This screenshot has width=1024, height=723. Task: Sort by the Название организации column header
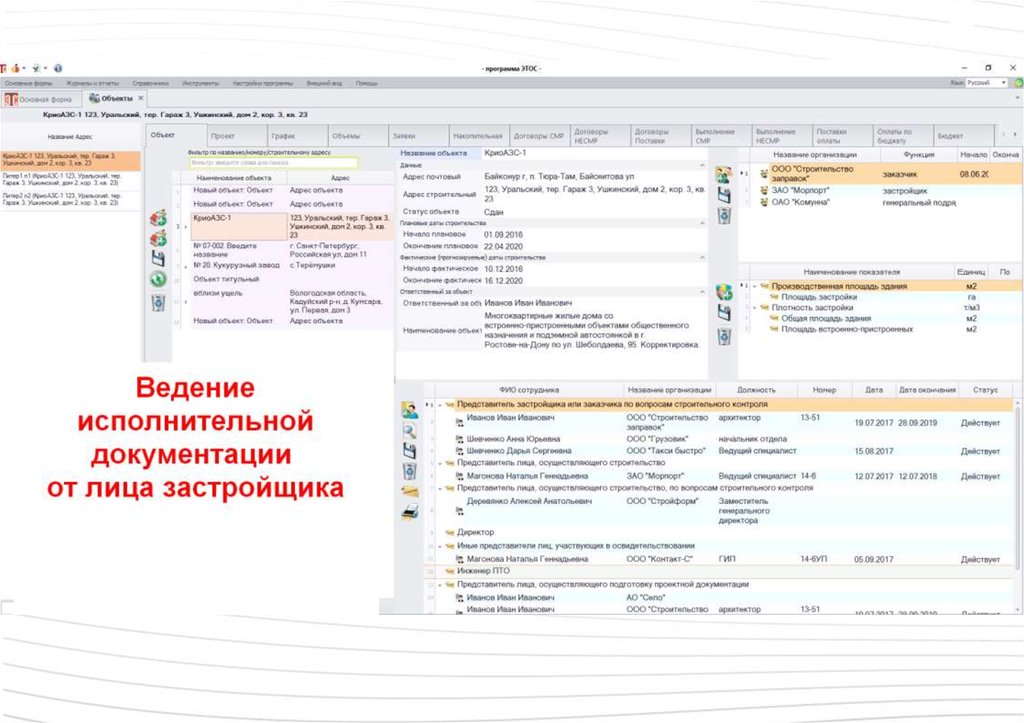click(x=669, y=390)
